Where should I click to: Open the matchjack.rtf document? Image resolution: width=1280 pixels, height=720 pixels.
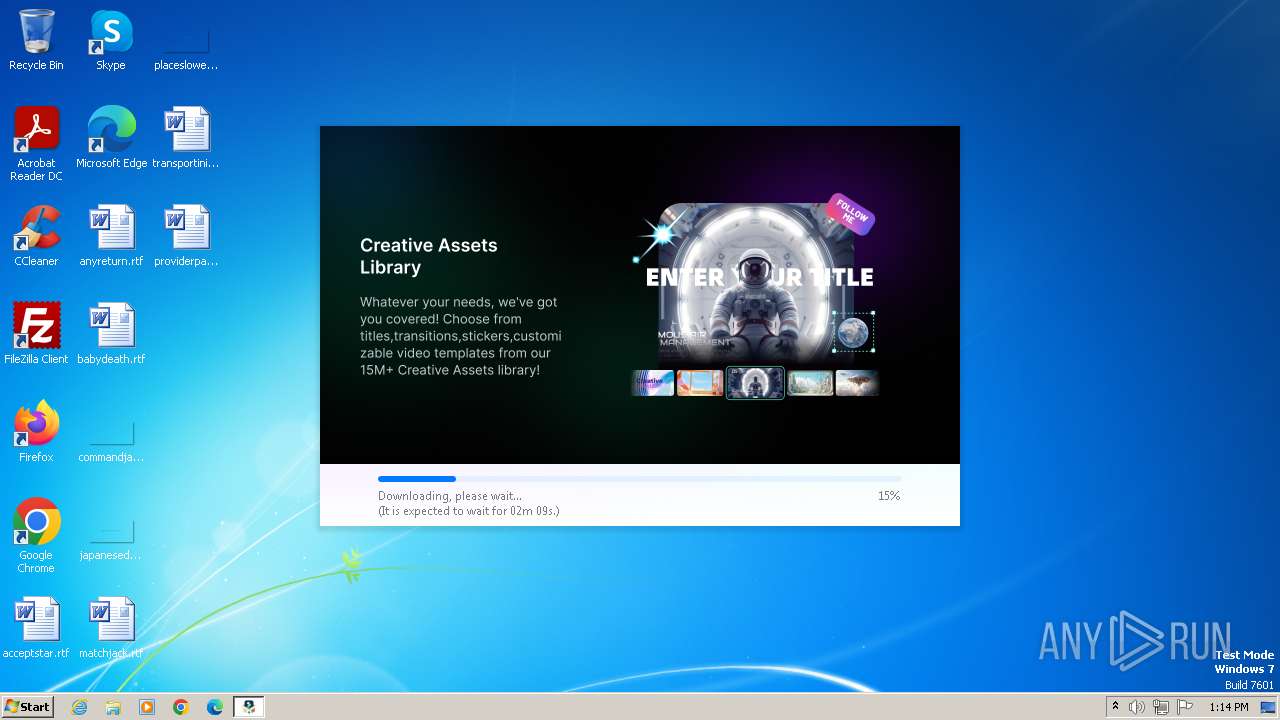(x=111, y=628)
